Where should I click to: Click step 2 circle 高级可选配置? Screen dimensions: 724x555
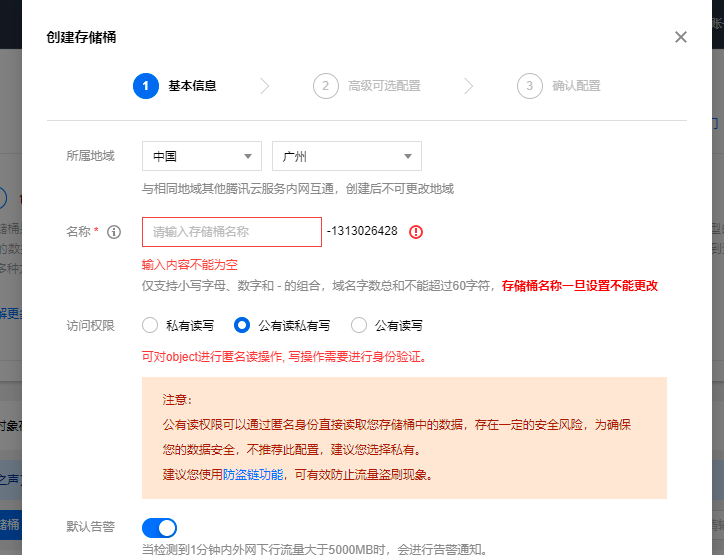[x=325, y=86]
